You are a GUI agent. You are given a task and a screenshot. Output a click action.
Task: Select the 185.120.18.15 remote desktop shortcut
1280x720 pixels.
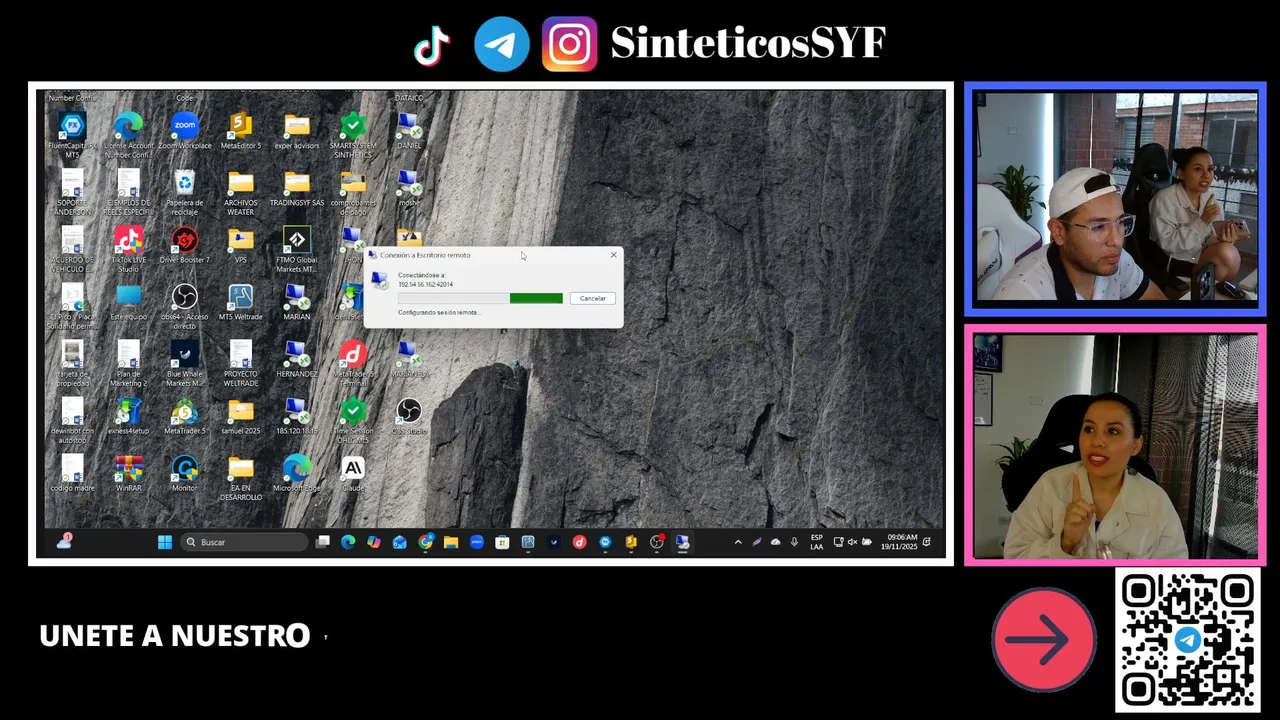click(x=296, y=416)
